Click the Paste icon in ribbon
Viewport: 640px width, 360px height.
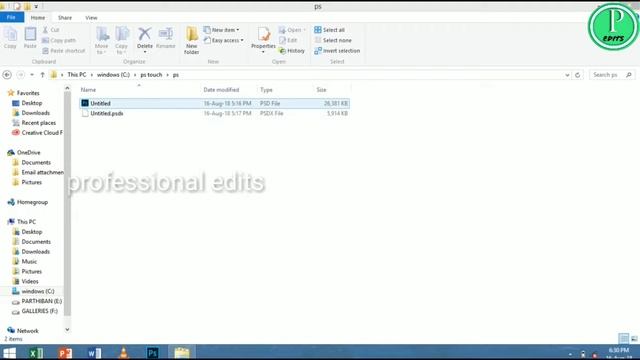coord(30,38)
